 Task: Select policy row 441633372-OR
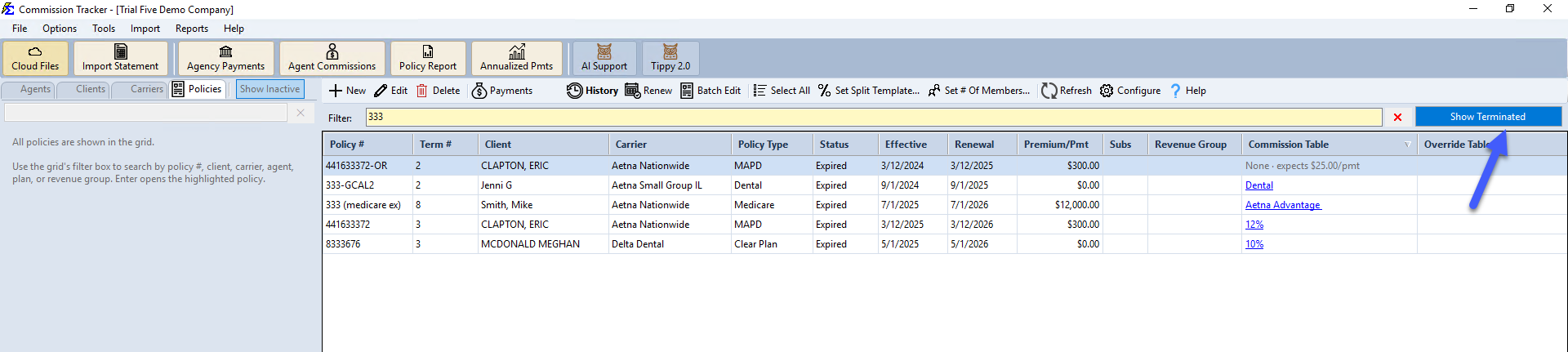(x=944, y=166)
